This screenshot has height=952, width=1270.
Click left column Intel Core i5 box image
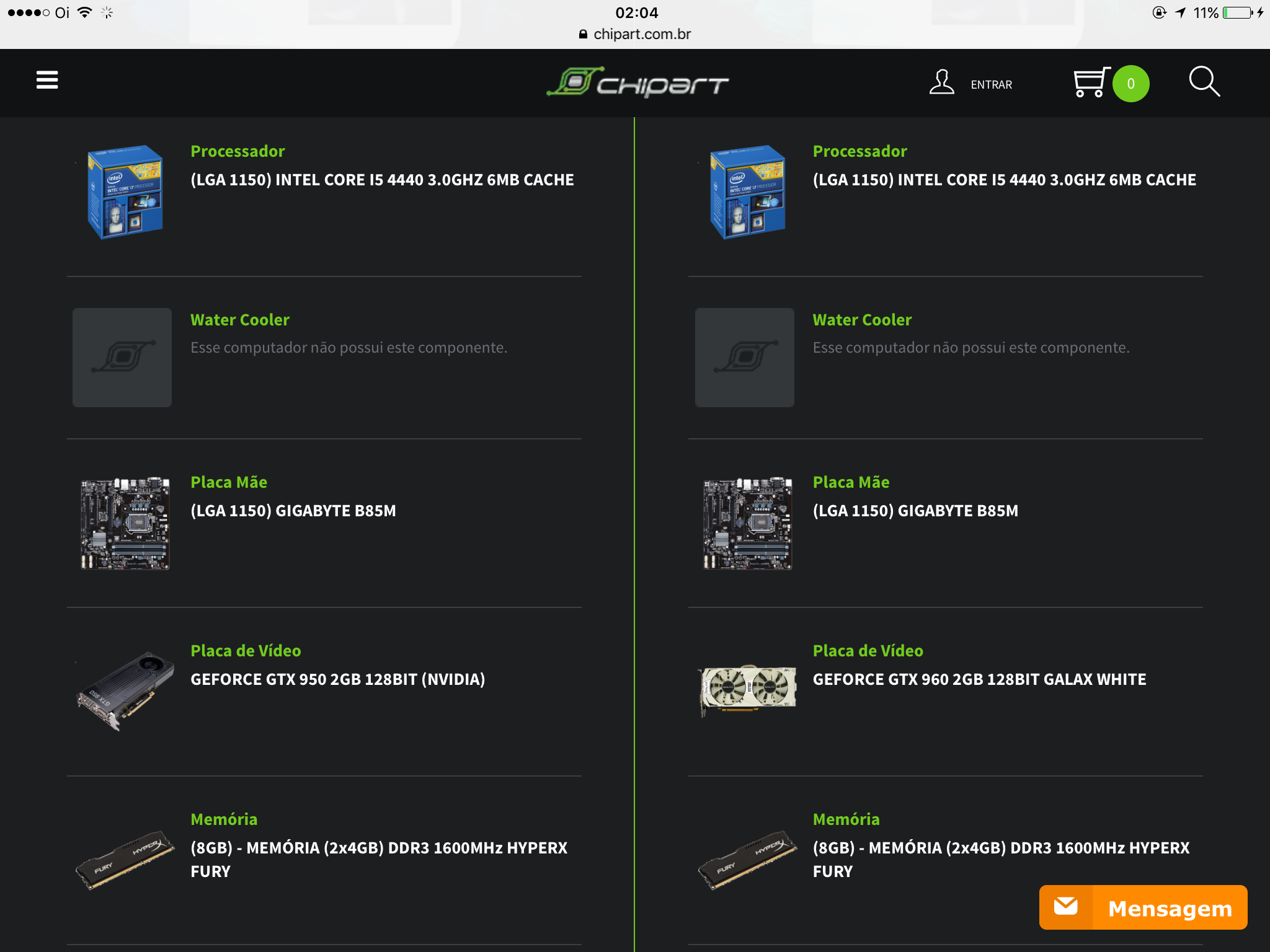(125, 192)
